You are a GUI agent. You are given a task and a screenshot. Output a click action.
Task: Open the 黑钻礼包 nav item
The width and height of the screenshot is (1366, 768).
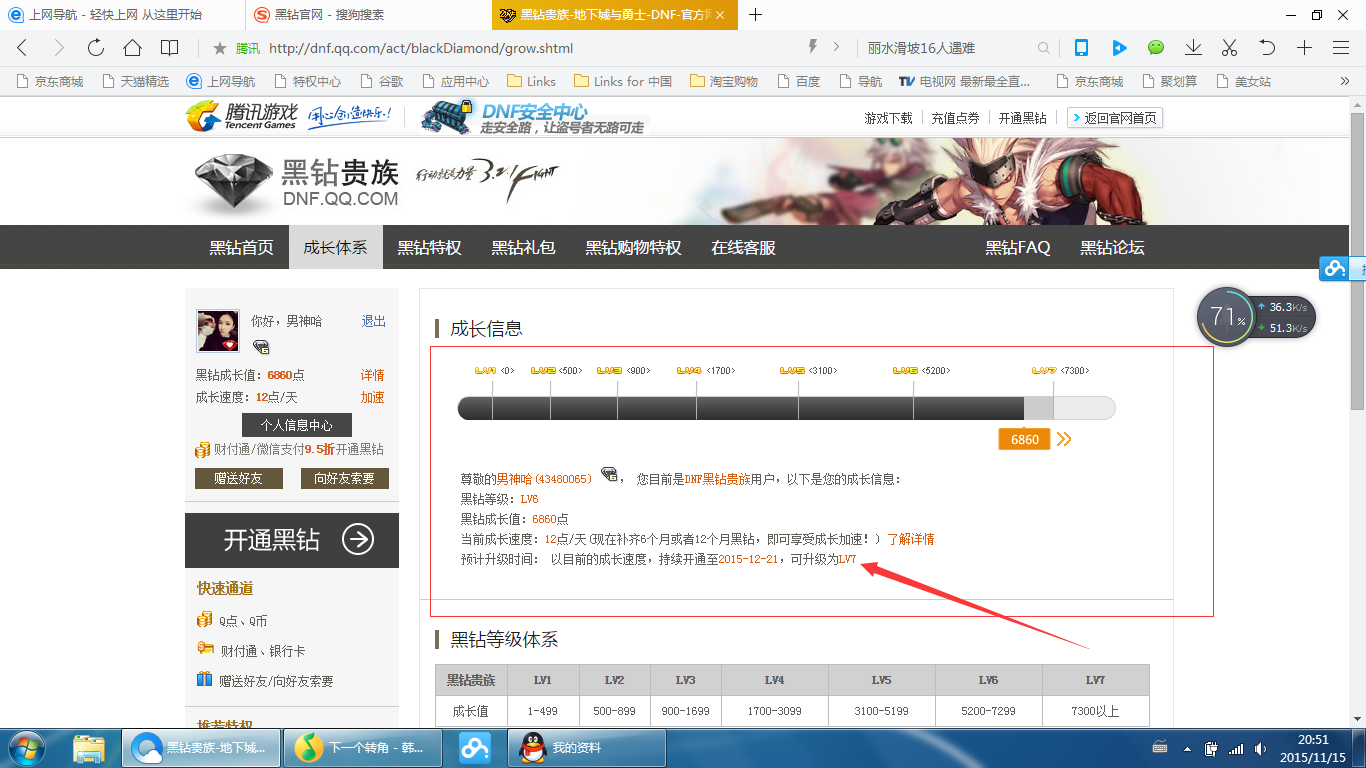(523, 247)
